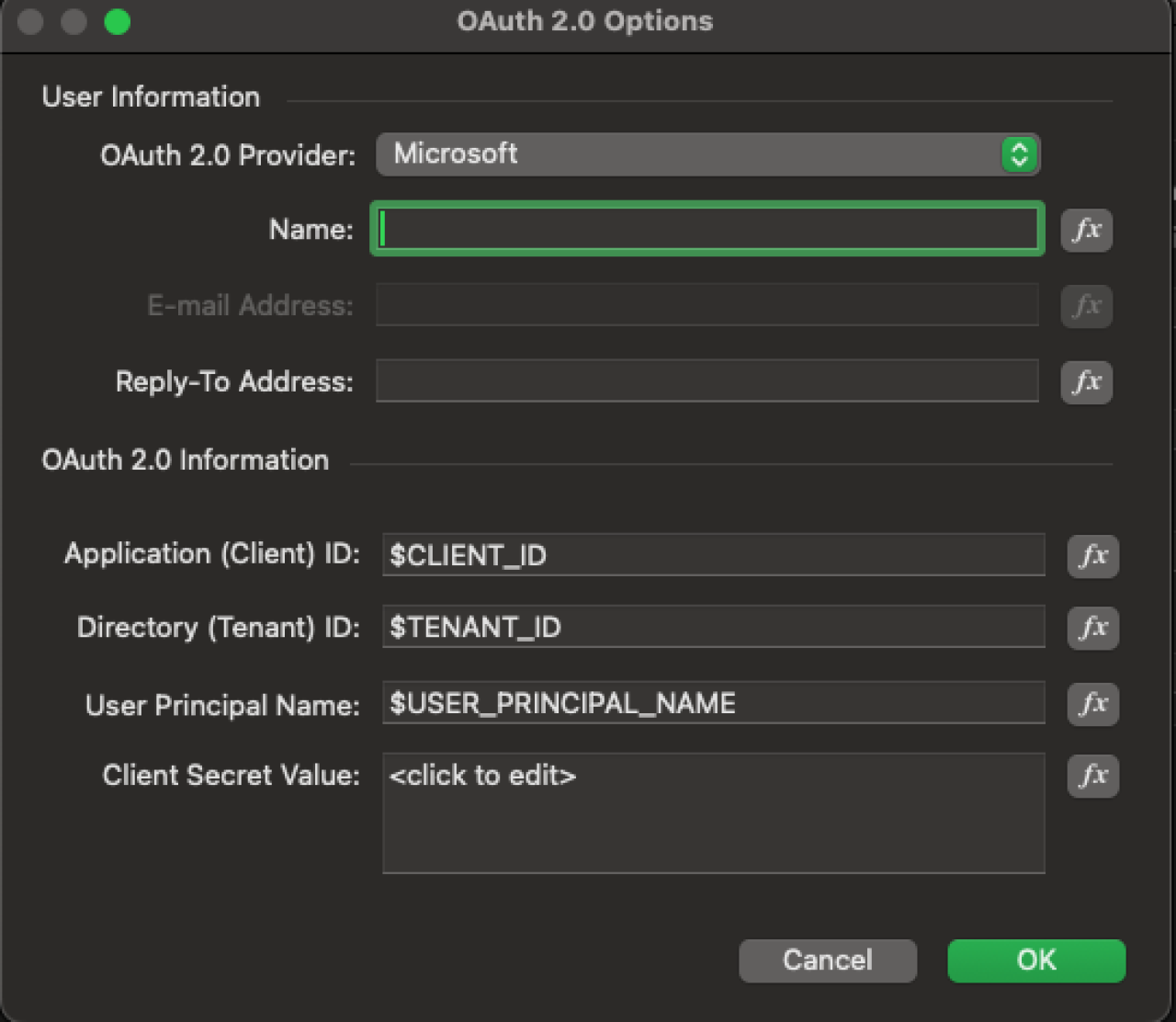Click the Client Secret Value edit area
1176x1022 pixels.
pos(713,812)
